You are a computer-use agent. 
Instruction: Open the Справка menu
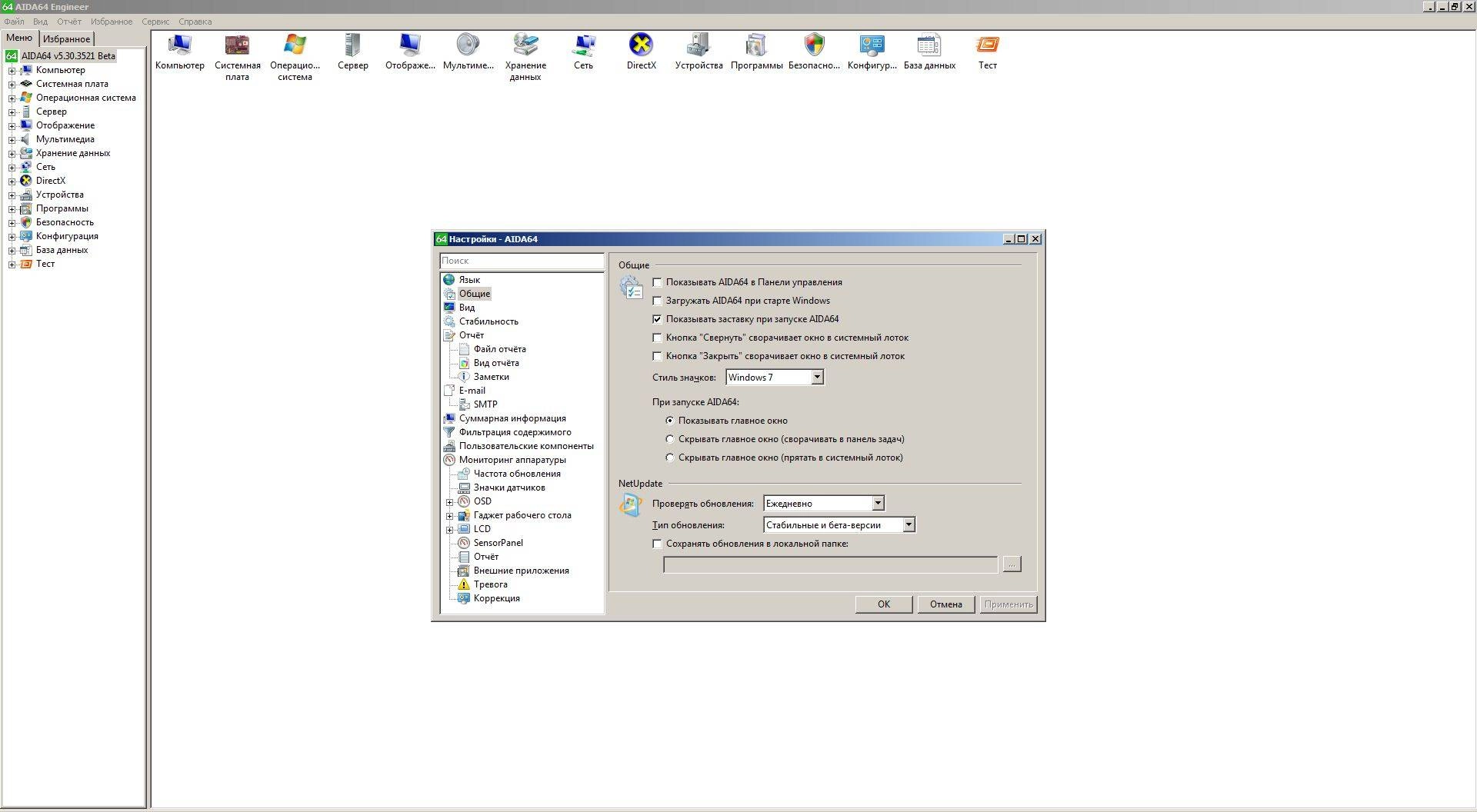click(195, 22)
